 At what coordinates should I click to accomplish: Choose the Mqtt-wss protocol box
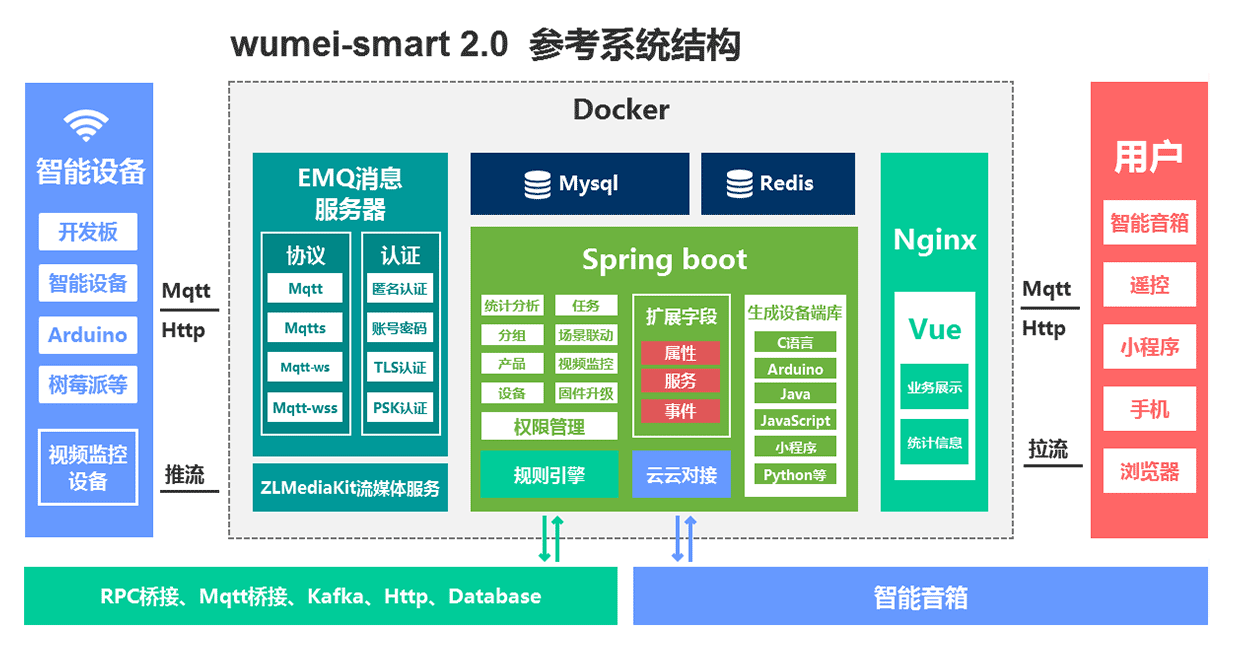[x=305, y=408]
